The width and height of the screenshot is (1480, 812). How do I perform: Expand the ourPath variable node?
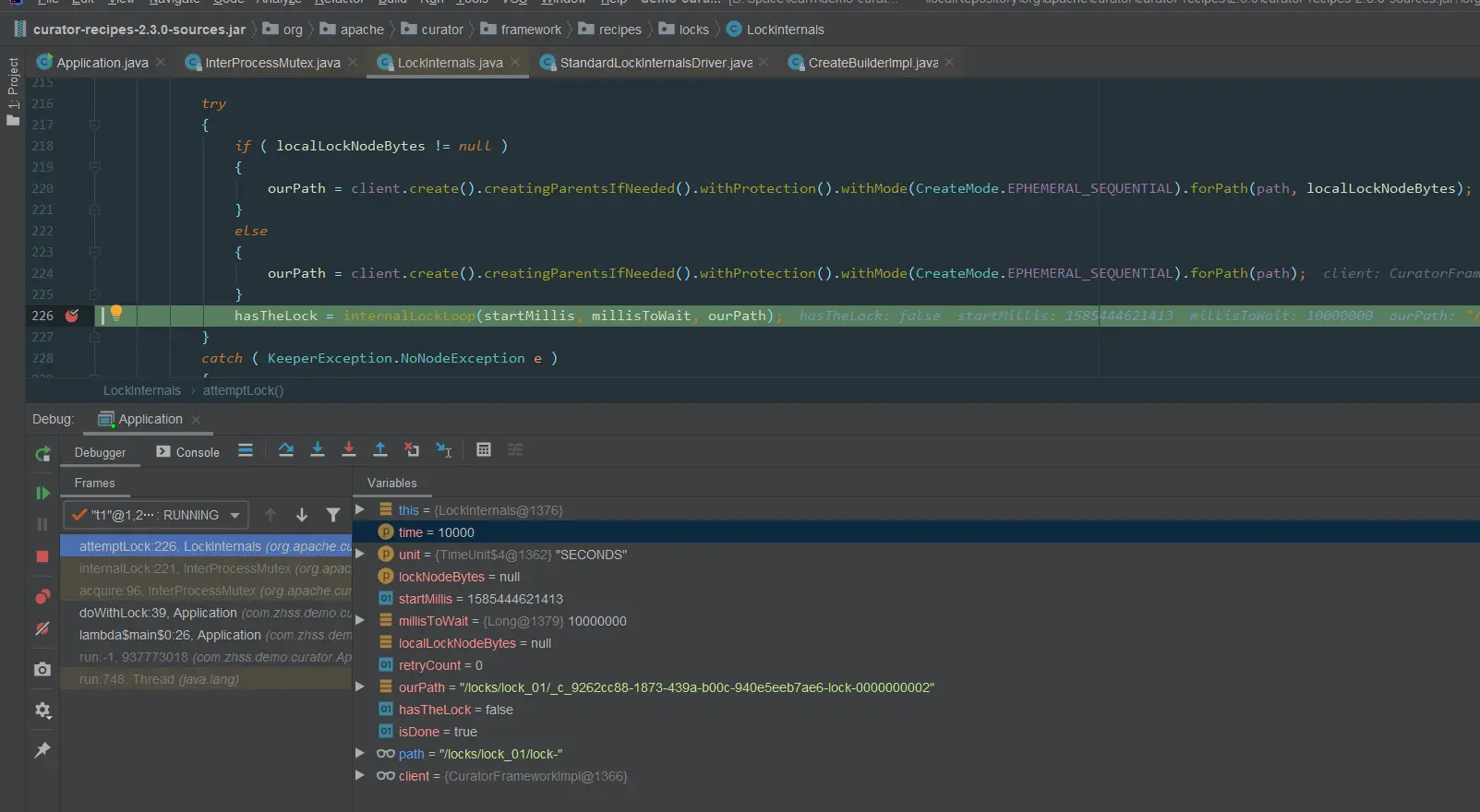point(360,687)
